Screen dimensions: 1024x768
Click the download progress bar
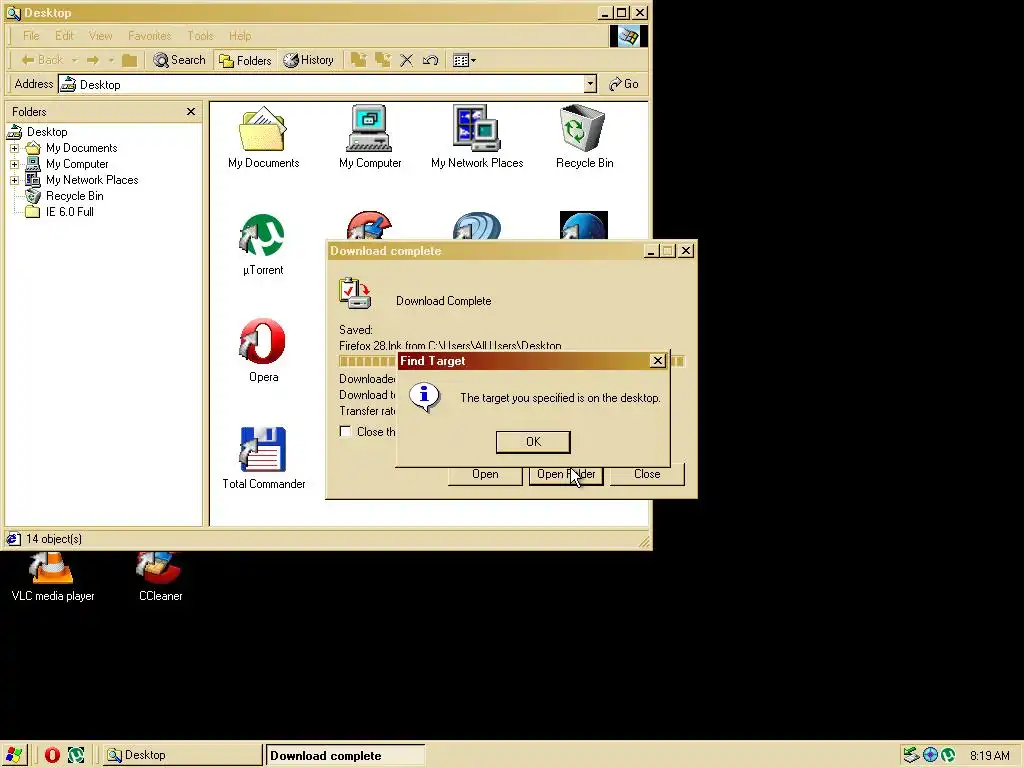367,361
